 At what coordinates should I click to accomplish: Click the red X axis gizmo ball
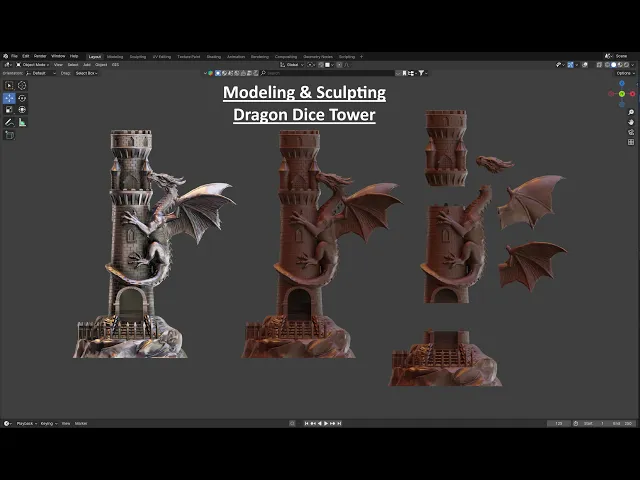[x=632, y=94]
